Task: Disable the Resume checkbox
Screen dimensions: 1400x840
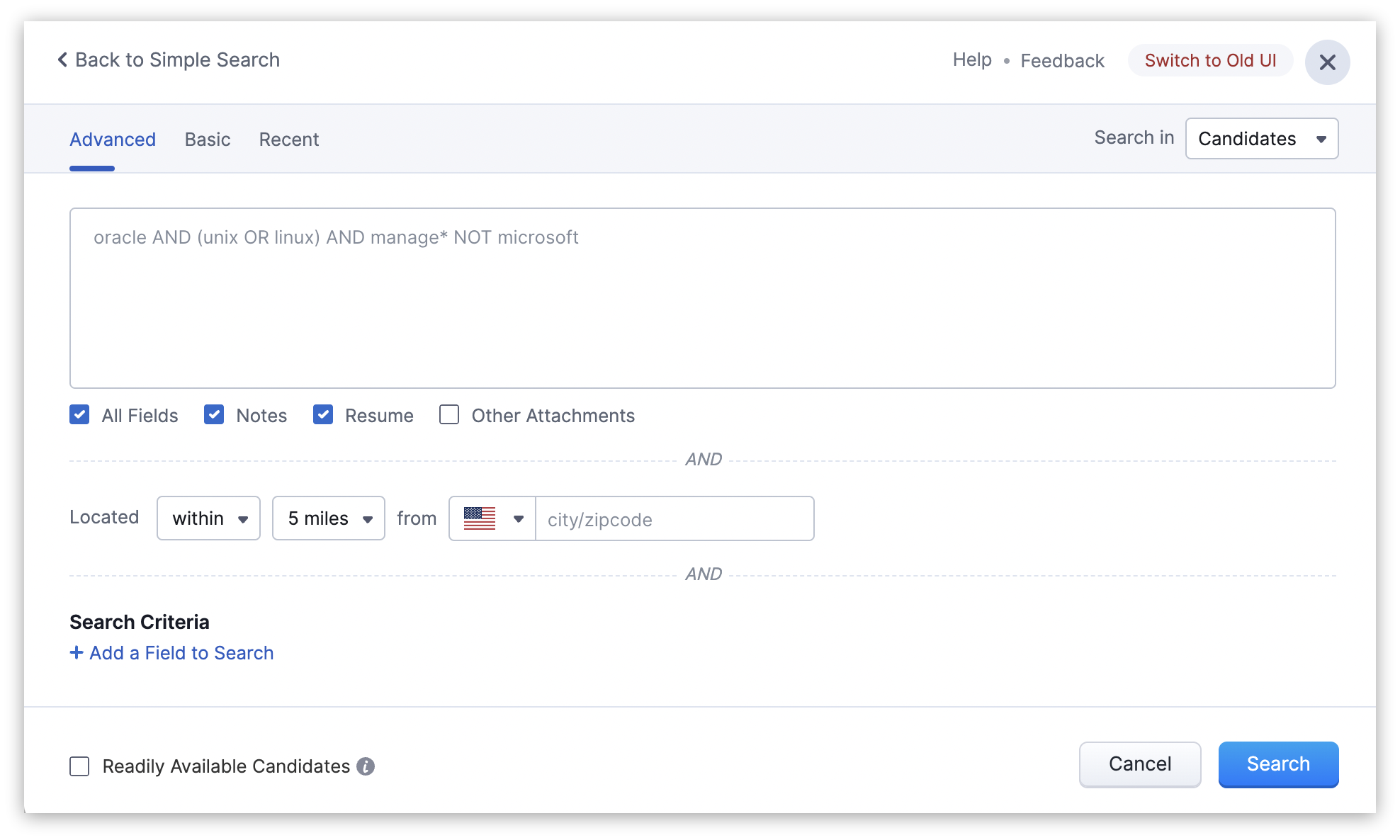Action: [x=323, y=415]
